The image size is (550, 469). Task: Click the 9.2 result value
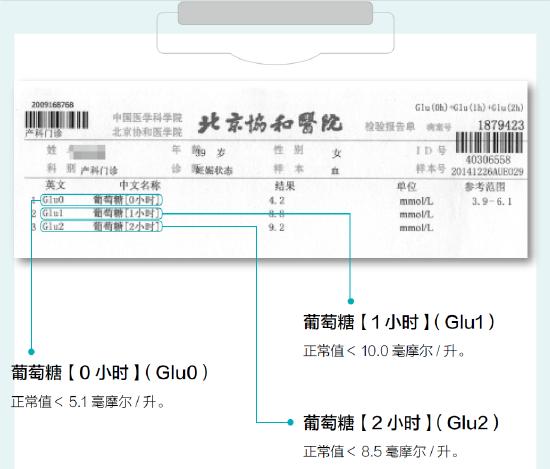pyautogui.click(x=276, y=228)
